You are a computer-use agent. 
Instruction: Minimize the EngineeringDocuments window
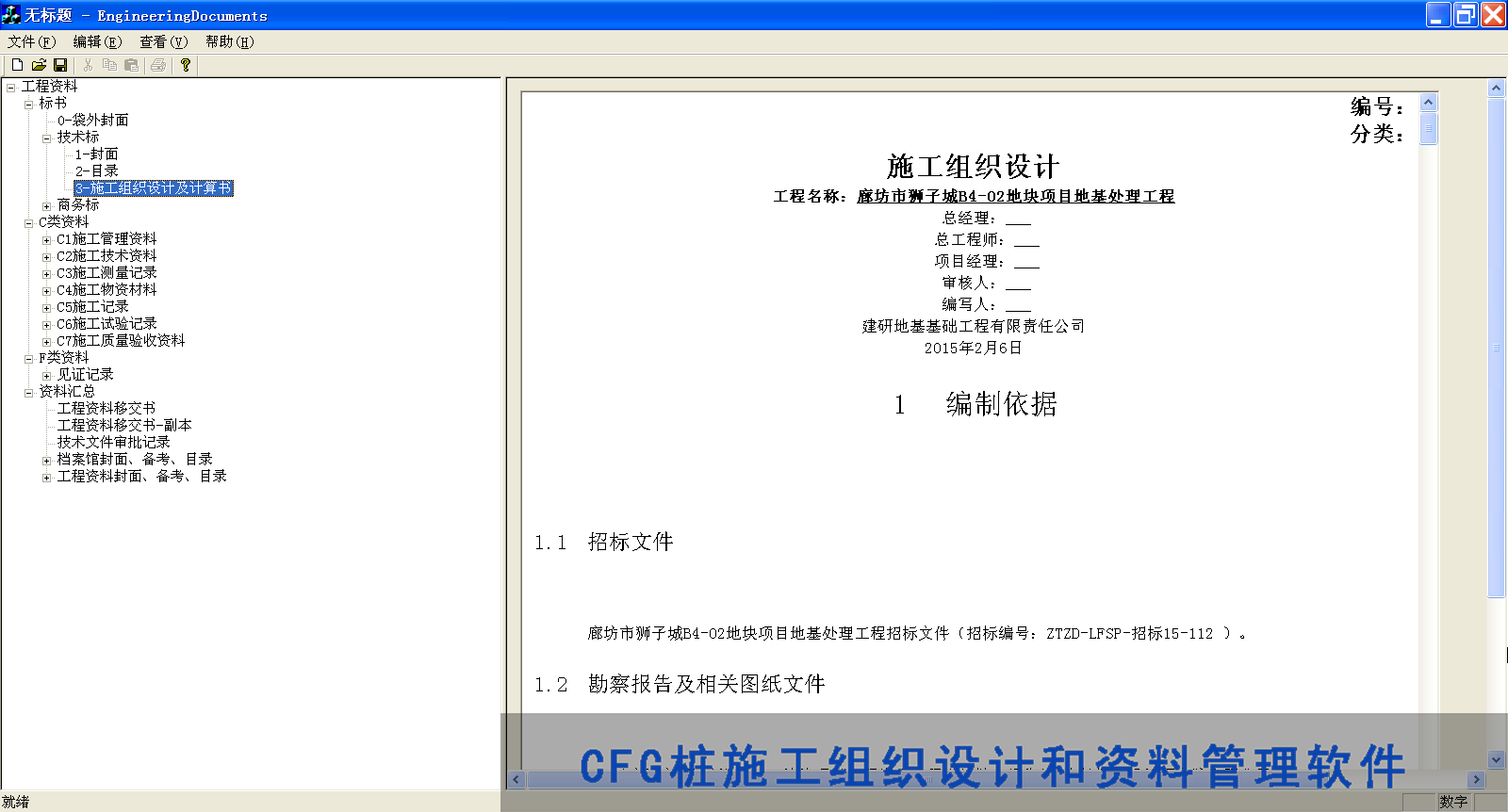[1438, 14]
